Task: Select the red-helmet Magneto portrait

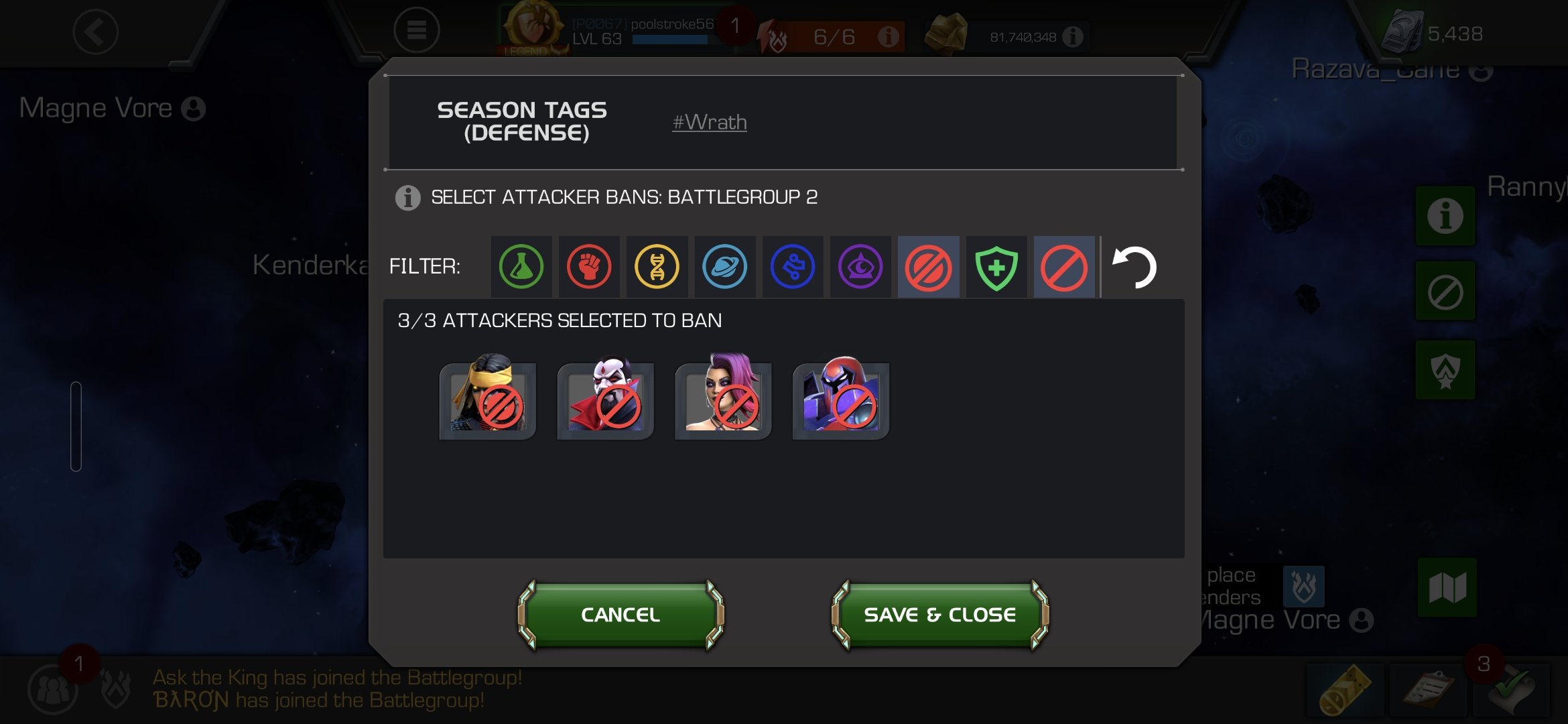Action: [841, 397]
